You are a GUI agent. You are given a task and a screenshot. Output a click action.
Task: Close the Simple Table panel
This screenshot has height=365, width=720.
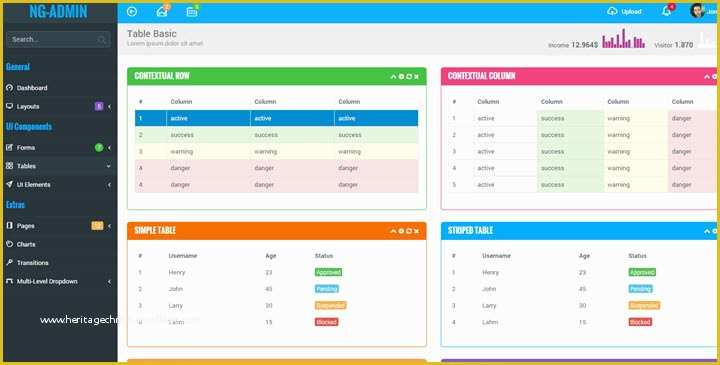click(x=416, y=231)
